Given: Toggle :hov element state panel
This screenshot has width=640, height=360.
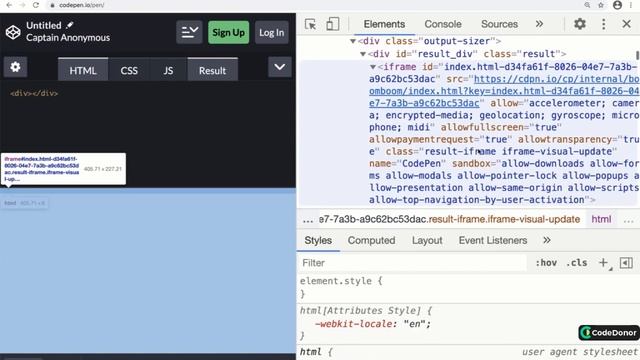Looking at the screenshot, I should 546,263.
